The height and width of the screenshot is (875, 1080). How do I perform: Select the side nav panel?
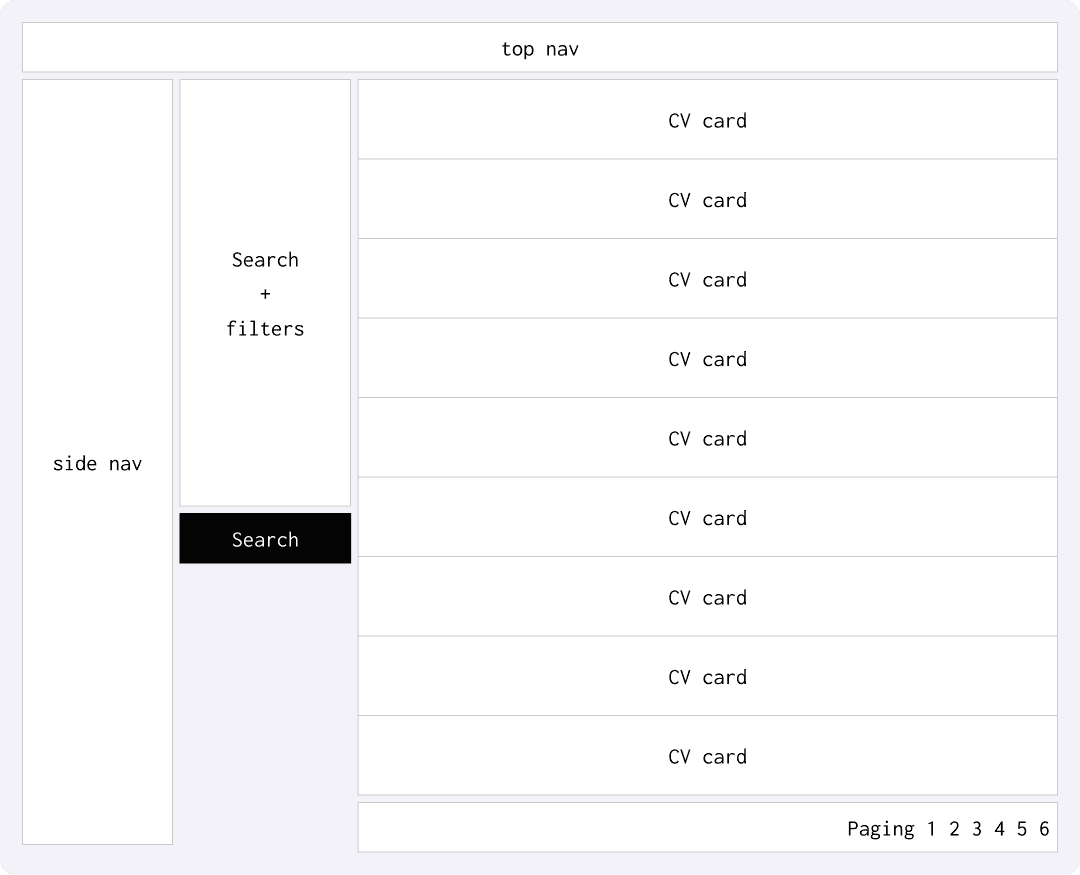(x=97, y=462)
